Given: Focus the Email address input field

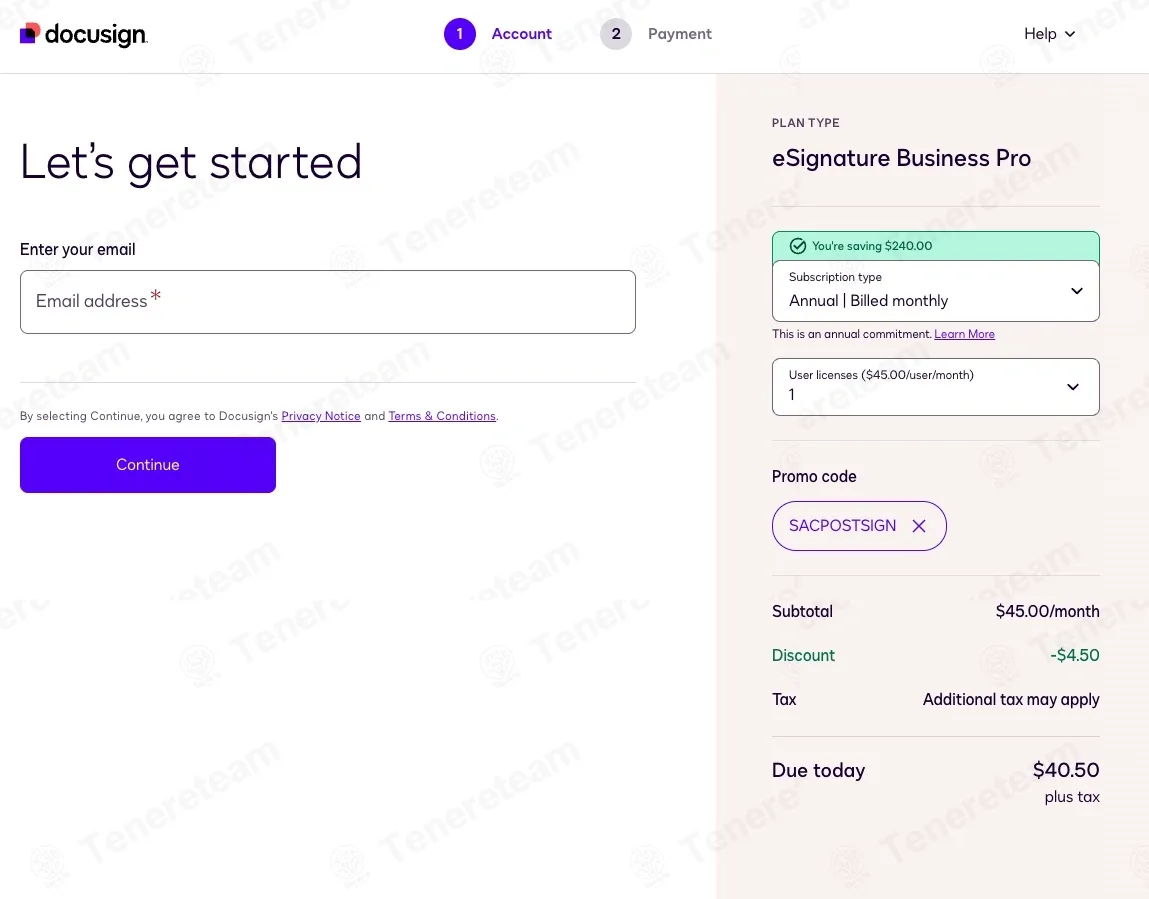Looking at the screenshot, I should click(328, 302).
